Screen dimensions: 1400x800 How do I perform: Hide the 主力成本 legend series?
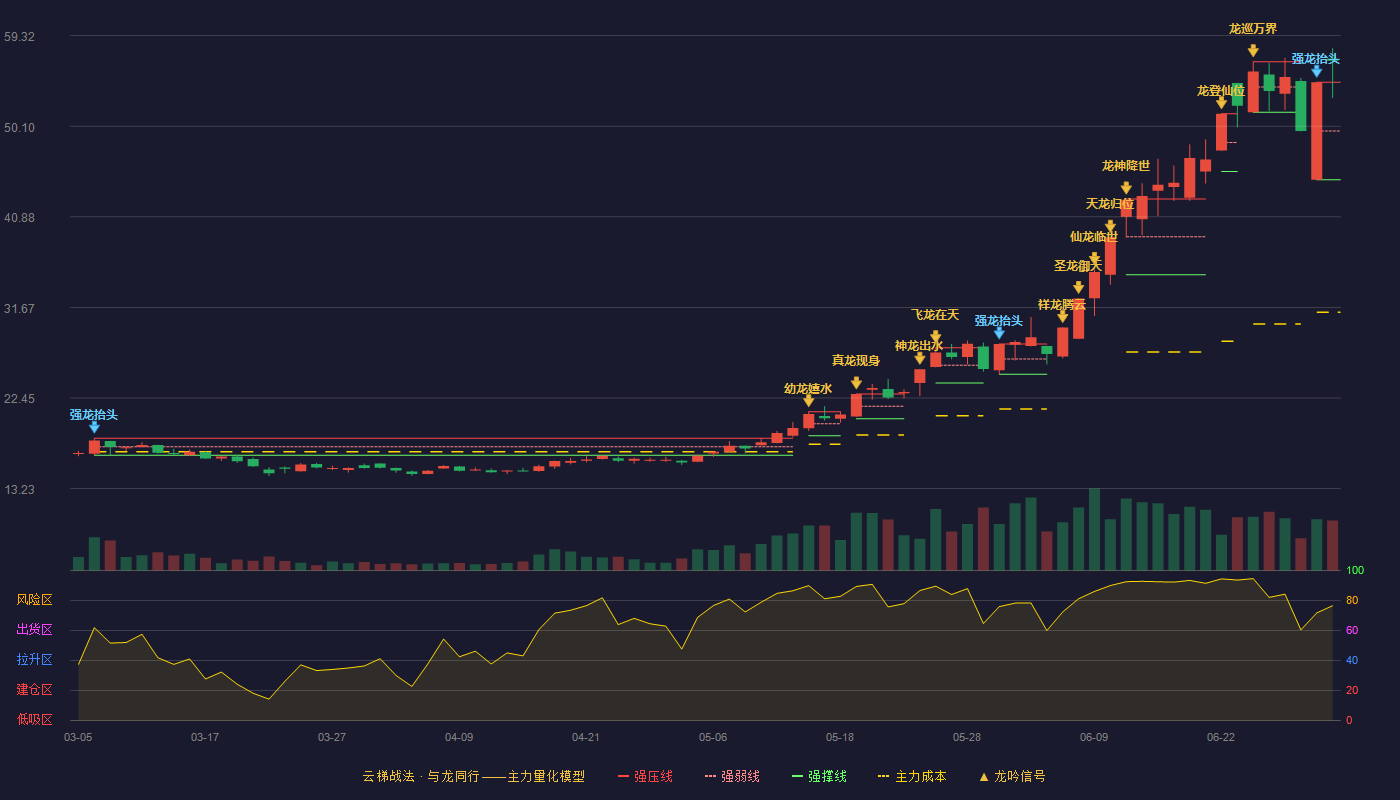[x=912, y=776]
